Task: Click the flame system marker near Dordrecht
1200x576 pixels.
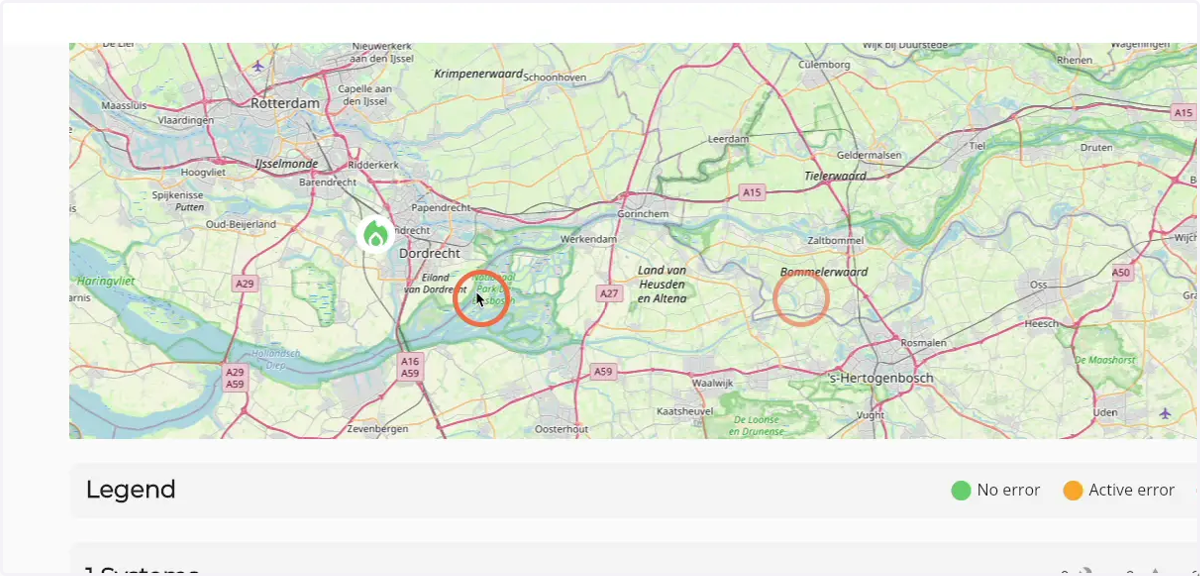Action: (376, 236)
